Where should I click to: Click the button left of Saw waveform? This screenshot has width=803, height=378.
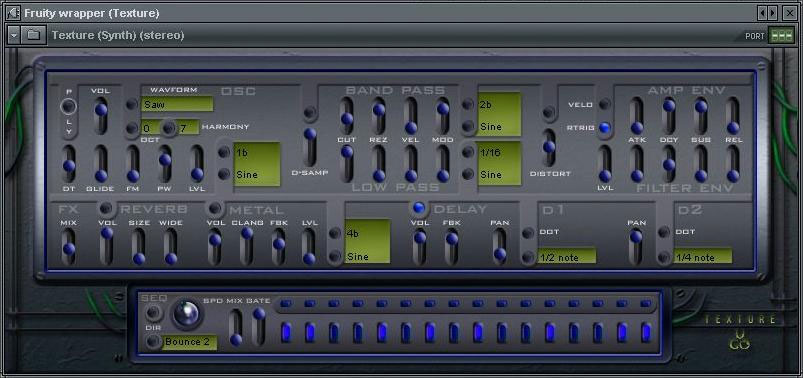pyautogui.click(x=132, y=104)
